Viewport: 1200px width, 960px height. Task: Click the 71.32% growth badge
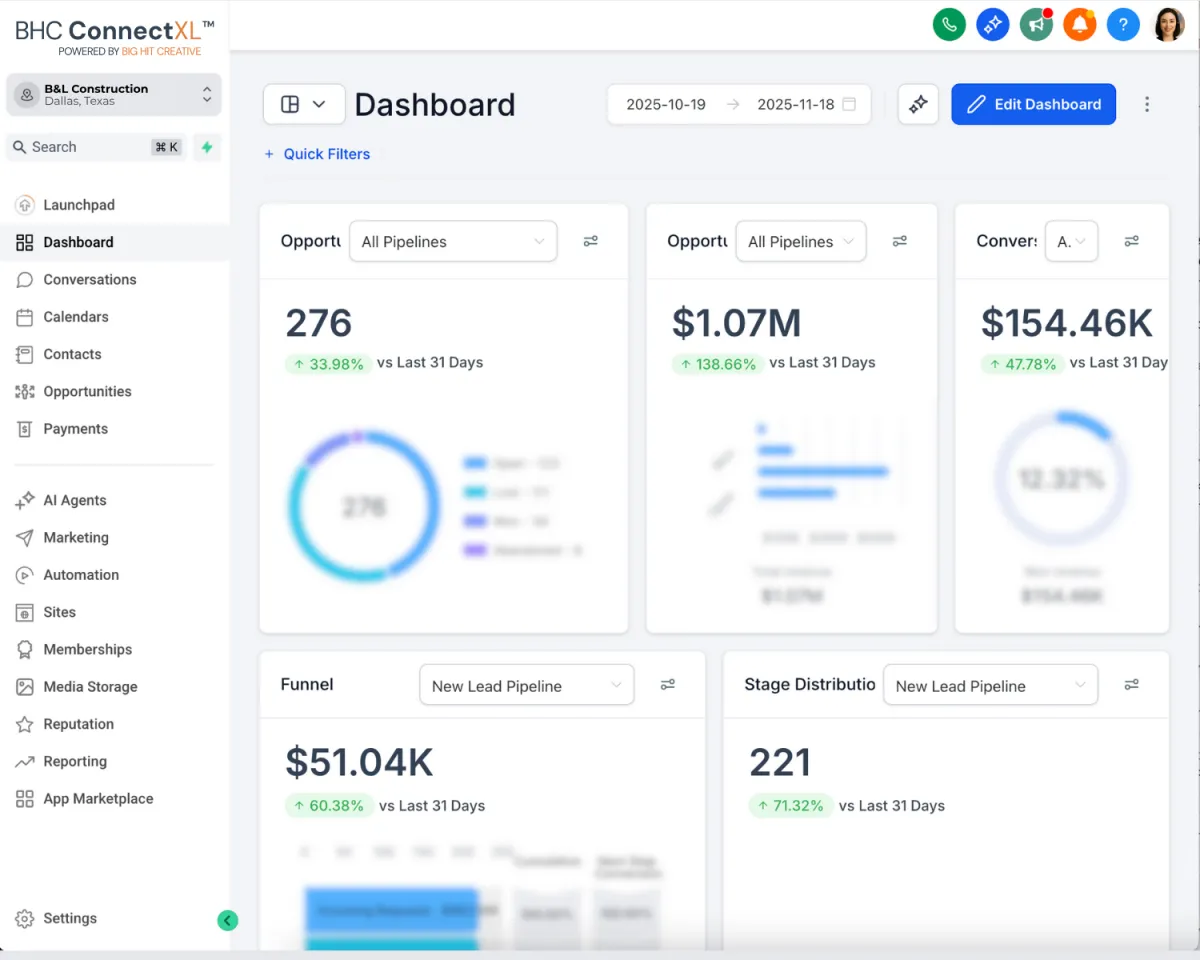pyautogui.click(x=791, y=806)
